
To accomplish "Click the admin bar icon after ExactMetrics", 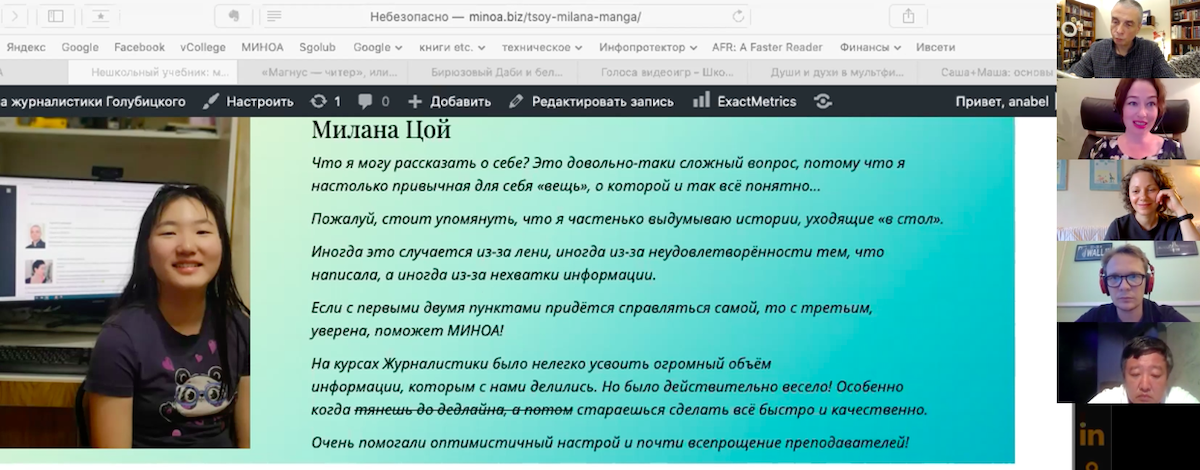I will pyautogui.click(x=822, y=101).
